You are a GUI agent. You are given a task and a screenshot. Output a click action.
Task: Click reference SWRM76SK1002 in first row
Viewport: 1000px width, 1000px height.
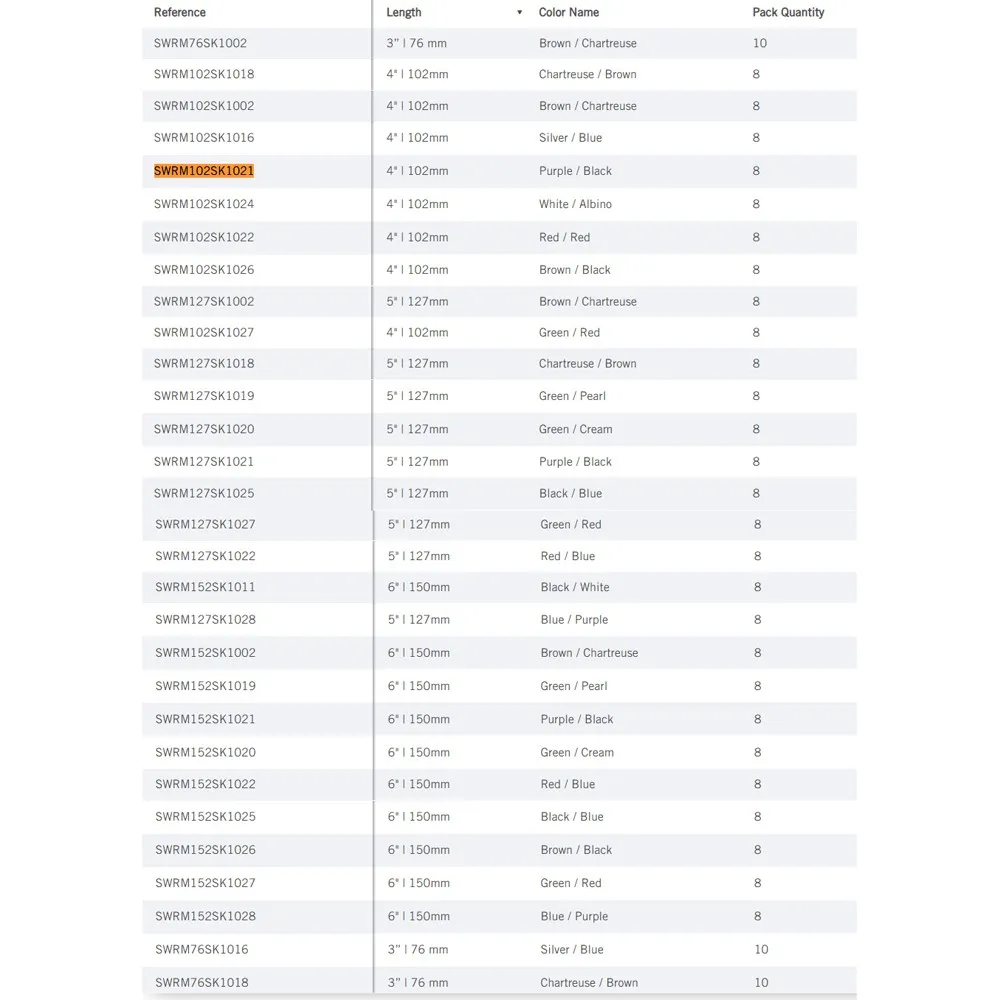coord(200,44)
